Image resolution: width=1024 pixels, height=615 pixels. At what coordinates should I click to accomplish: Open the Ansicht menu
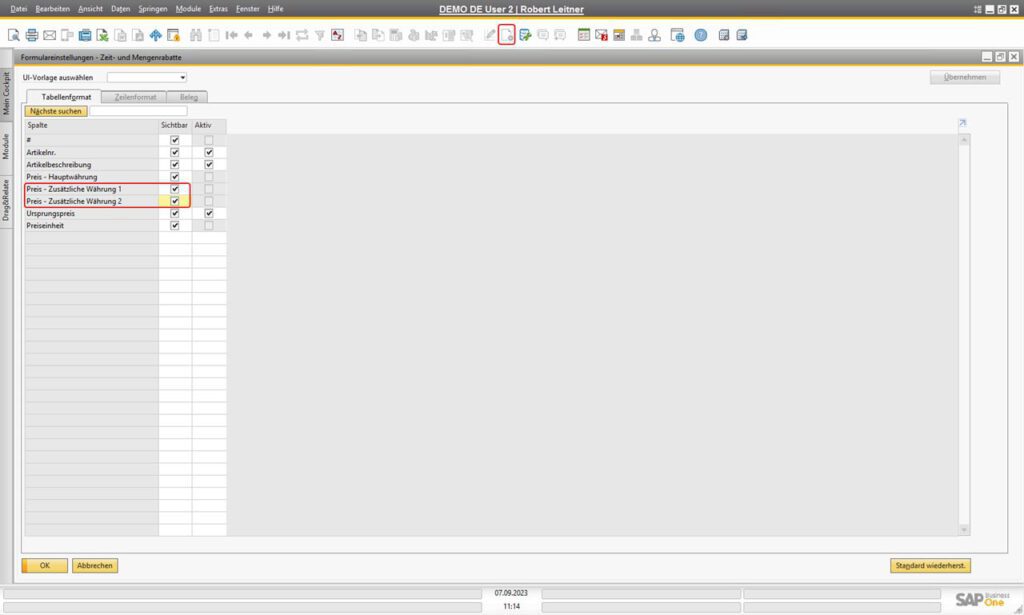[x=90, y=9]
